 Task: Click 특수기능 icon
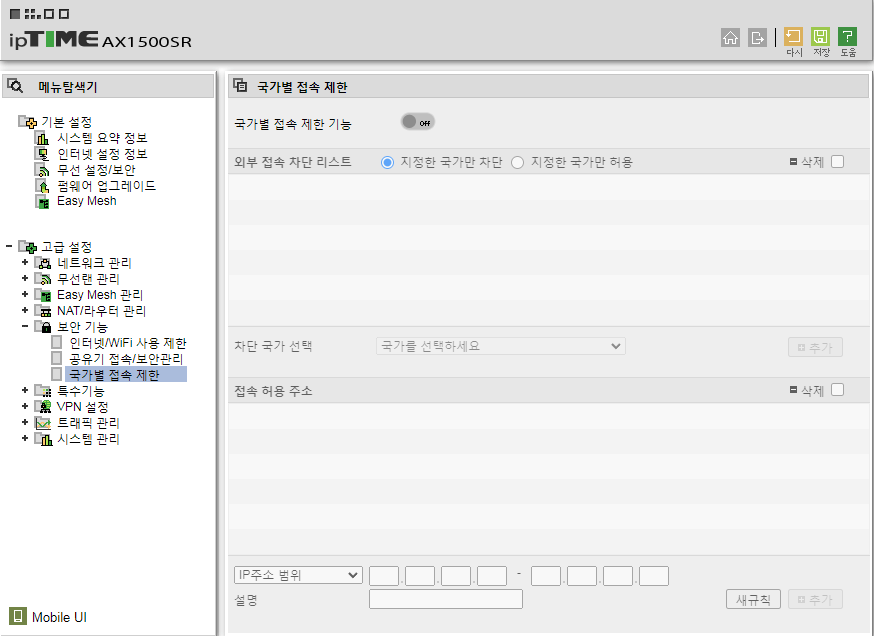pos(43,391)
